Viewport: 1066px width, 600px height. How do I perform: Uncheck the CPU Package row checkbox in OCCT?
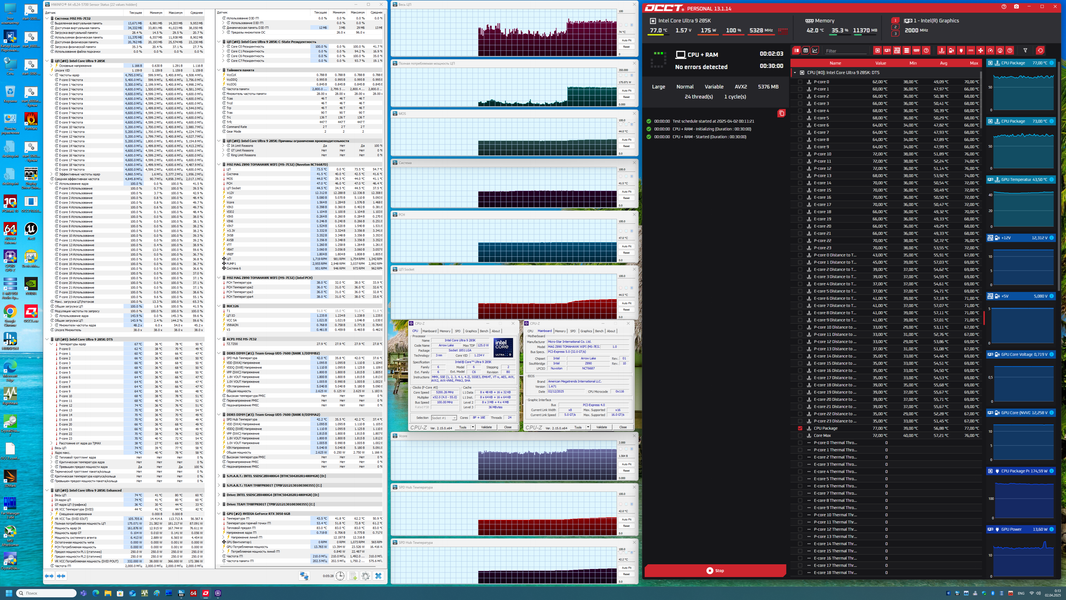pos(800,428)
